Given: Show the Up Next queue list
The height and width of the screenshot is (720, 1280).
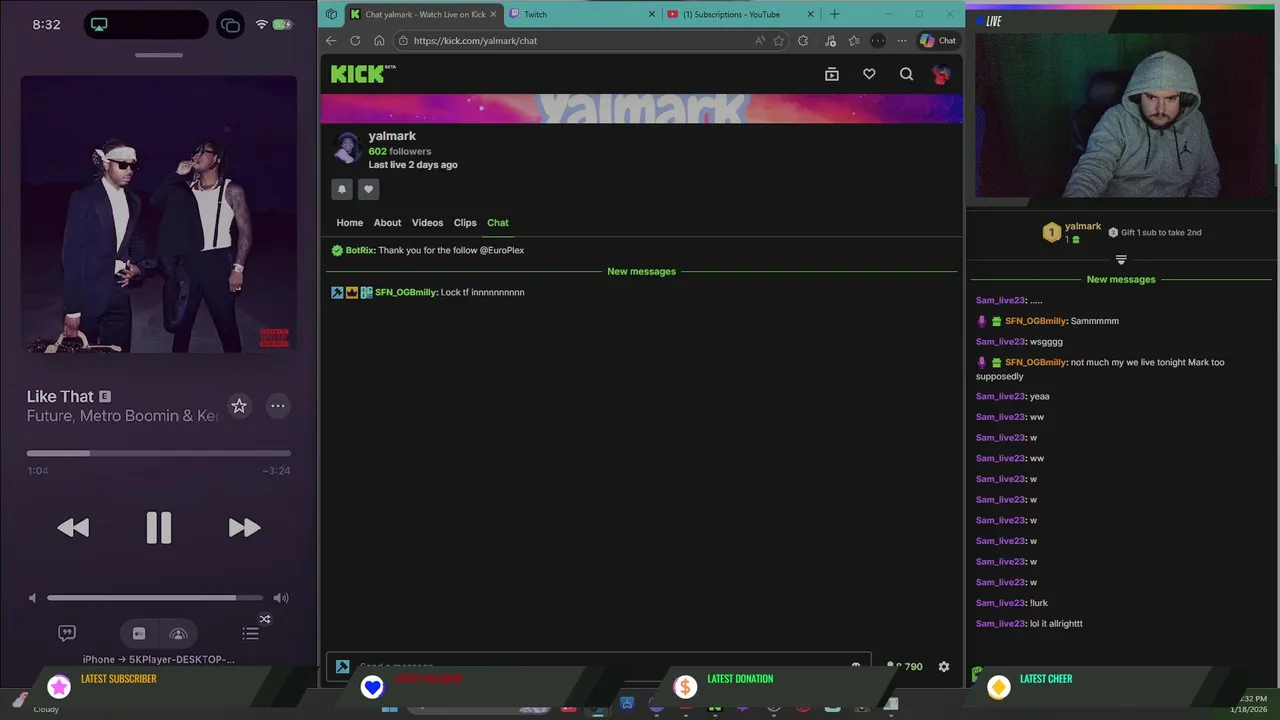Looking at the screenshot, I should click(x=251, y=633).
